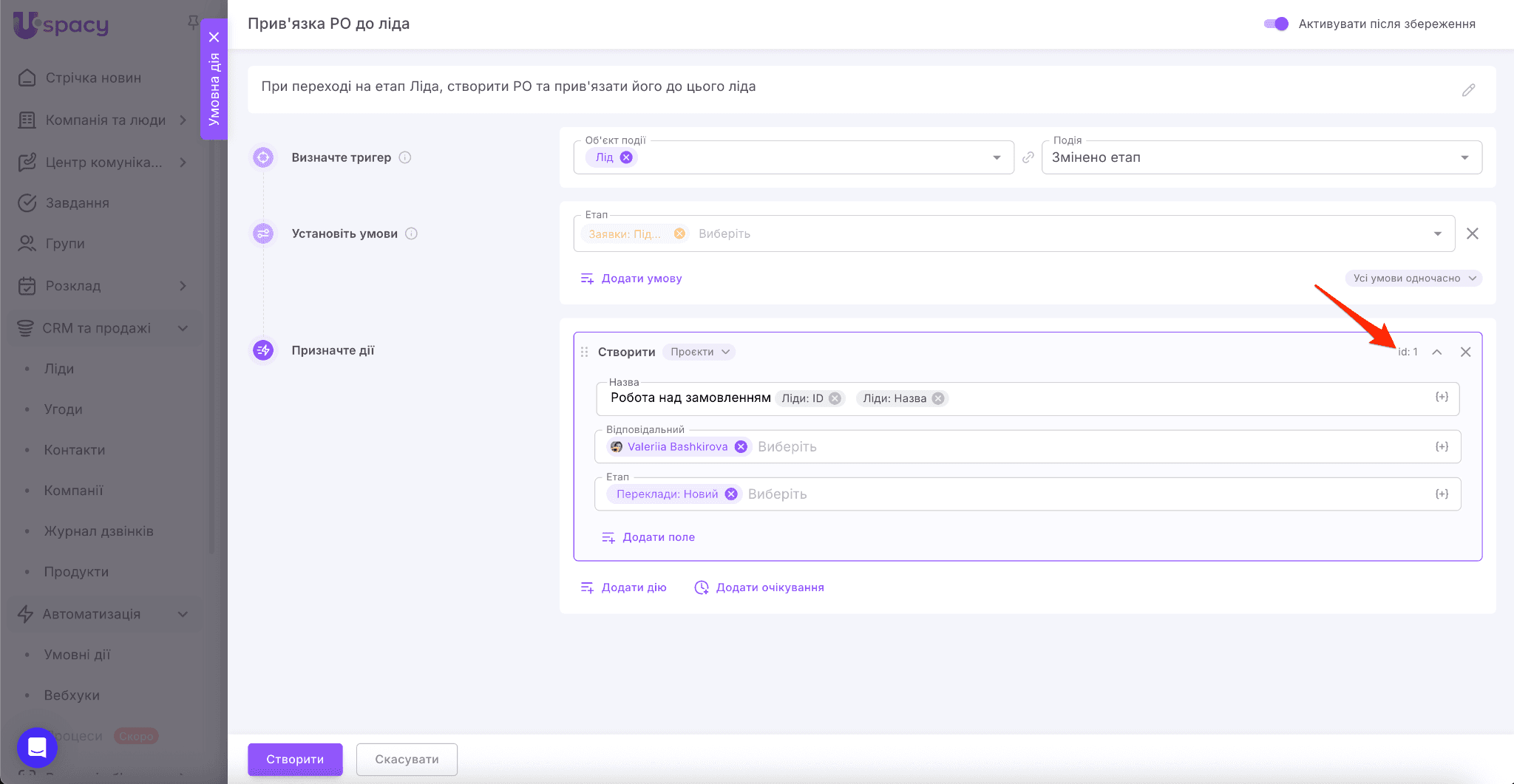The width and height of the screenshot is (1514, 784).
Task: Remove the Лід chip from Об'єкт події
Action: click(626, 157)
